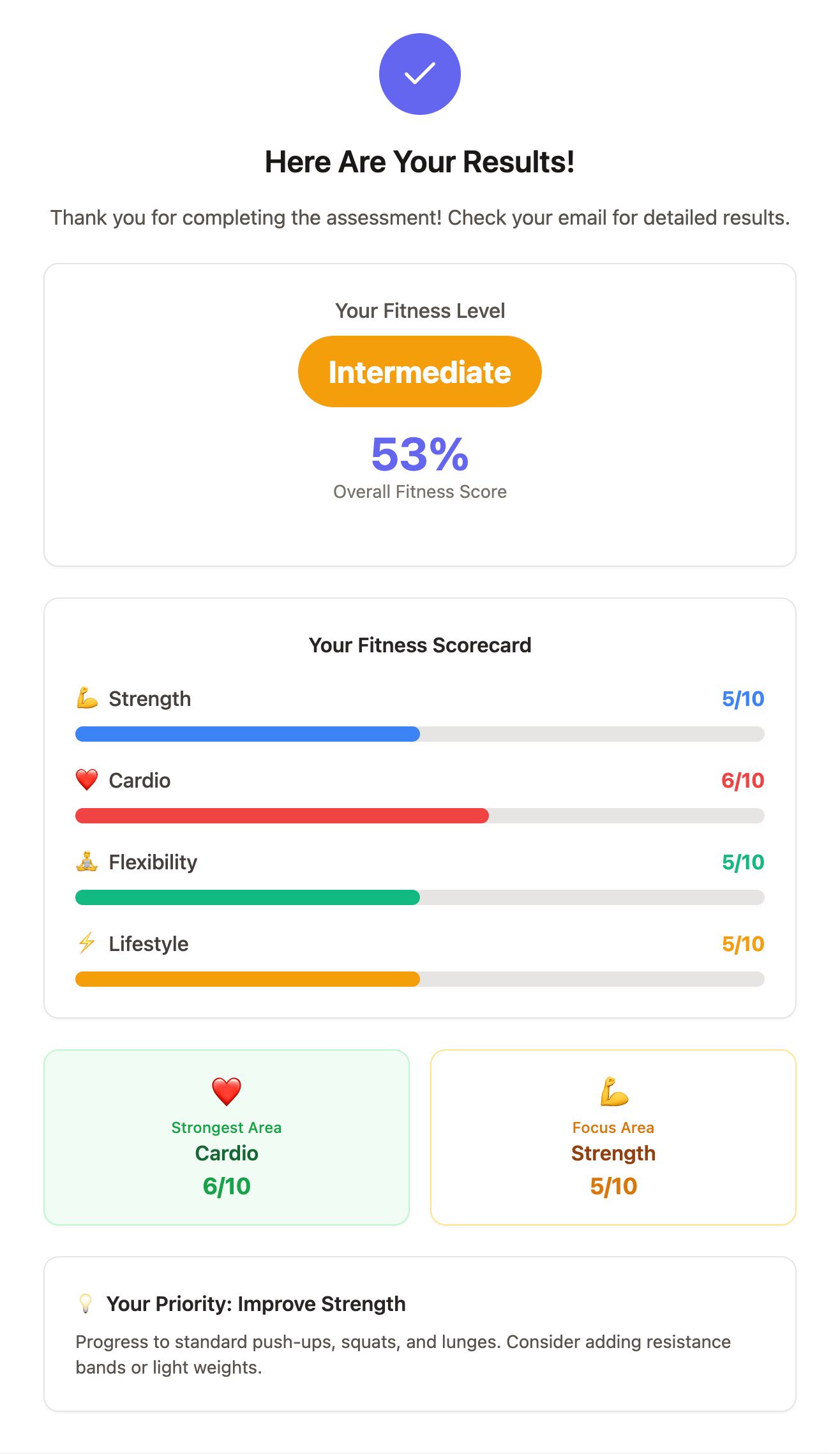Click the orange Intermediate badge
Screen dimensions: 840x1454
coord(420,371)
